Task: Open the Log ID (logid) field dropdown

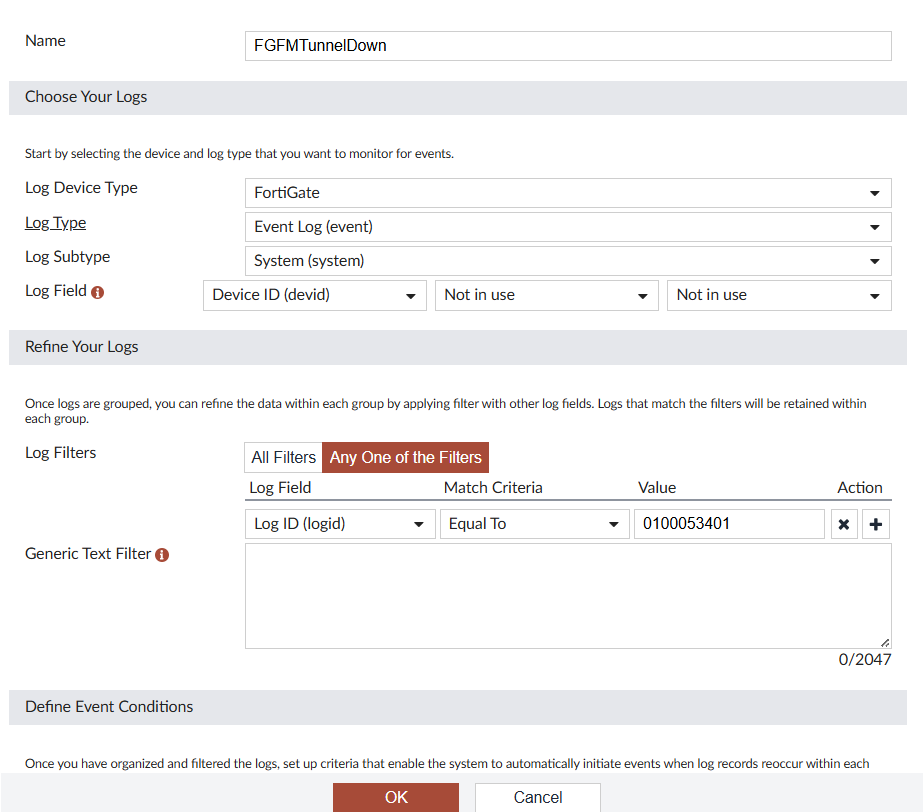Action: pos(340,524)
